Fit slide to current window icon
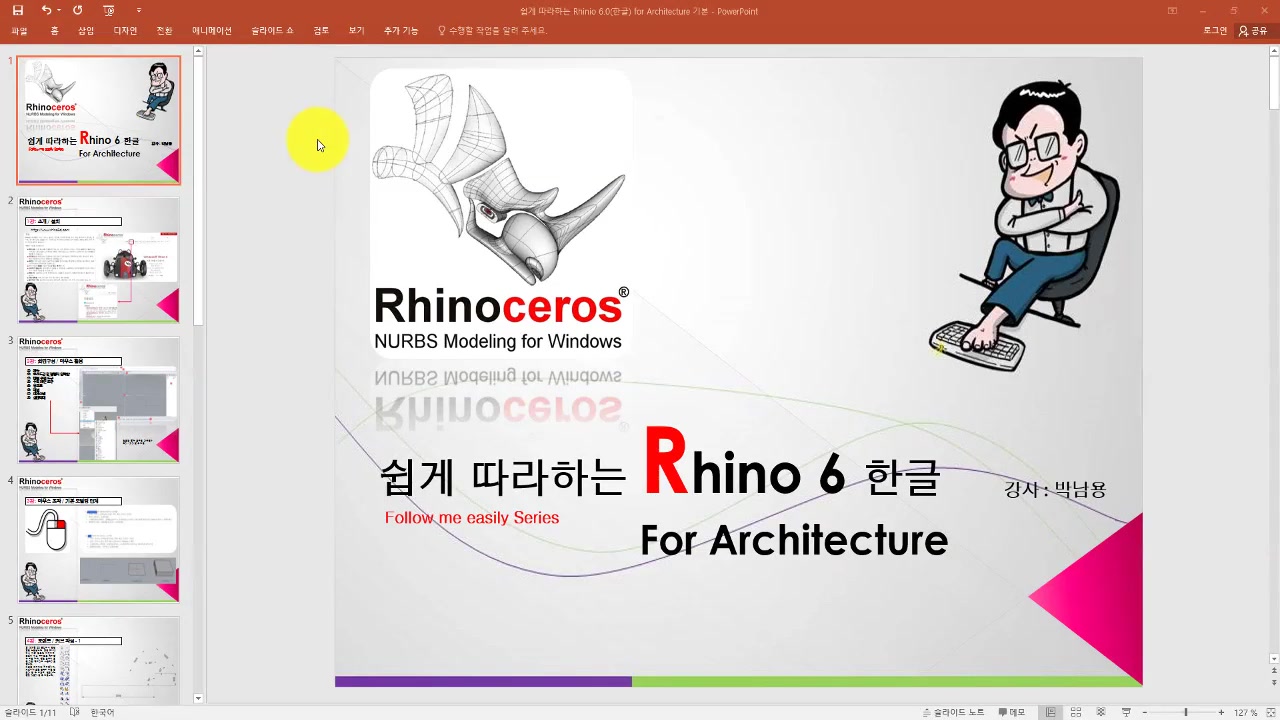 (x=1271, y=712)
